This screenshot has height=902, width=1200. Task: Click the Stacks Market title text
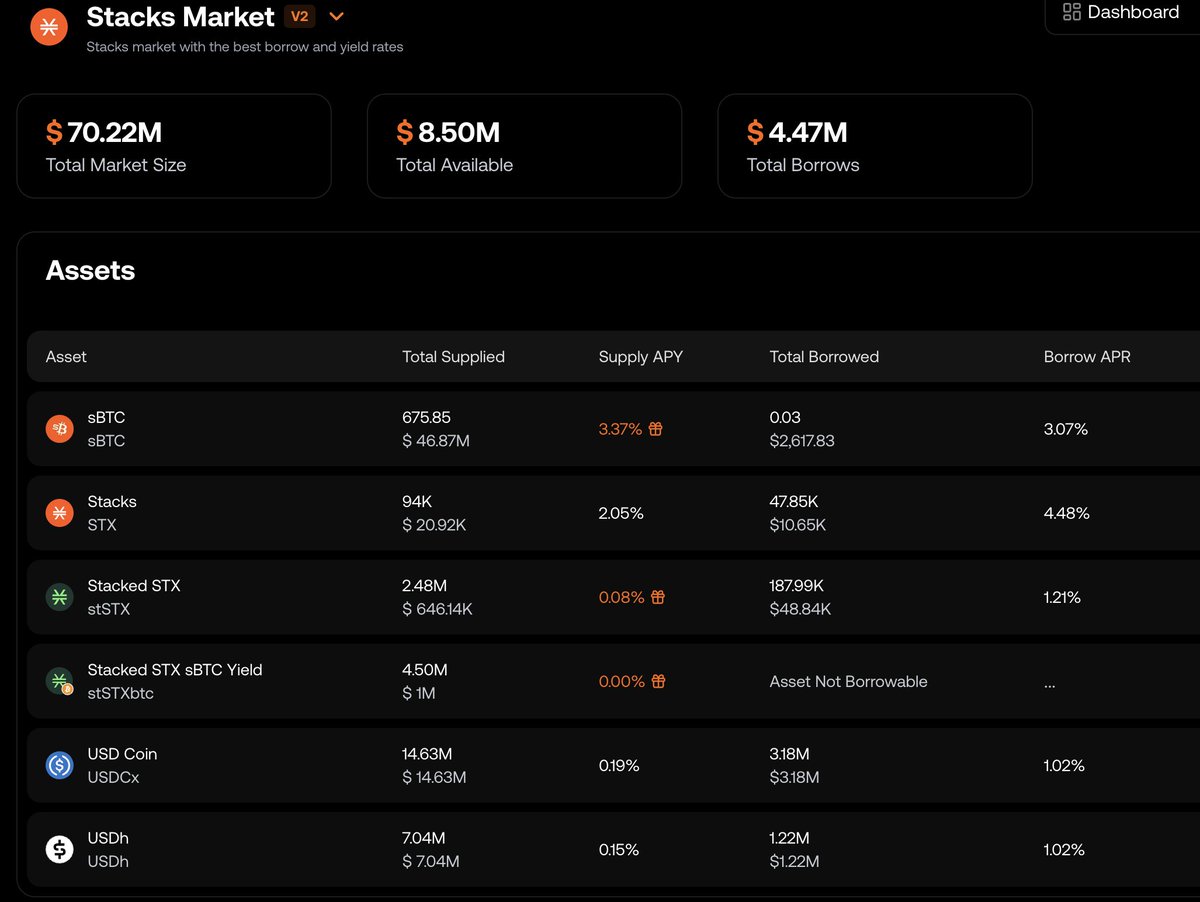(181, 17)
